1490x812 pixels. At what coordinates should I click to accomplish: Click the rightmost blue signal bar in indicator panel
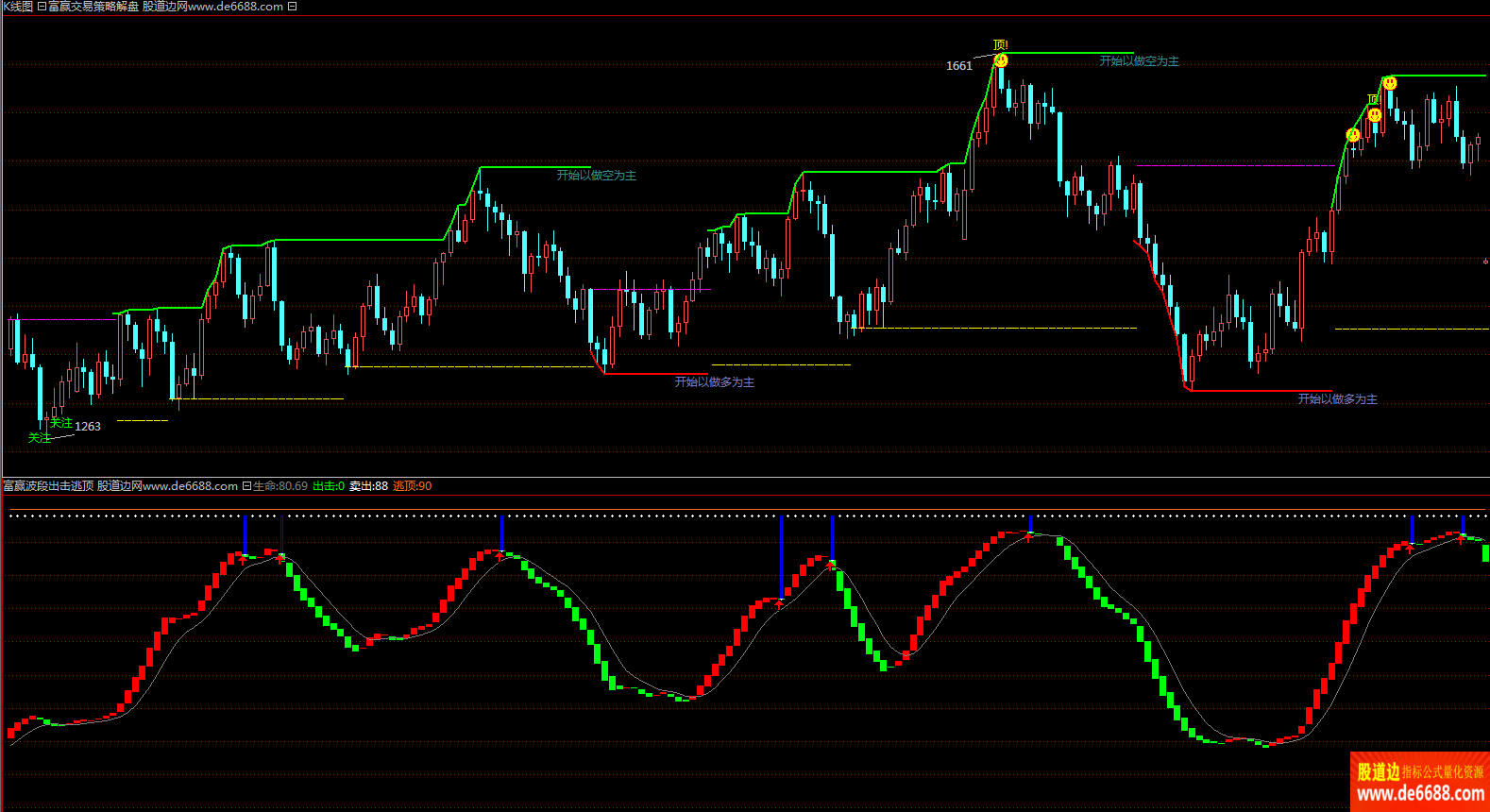pos(1462,524)
